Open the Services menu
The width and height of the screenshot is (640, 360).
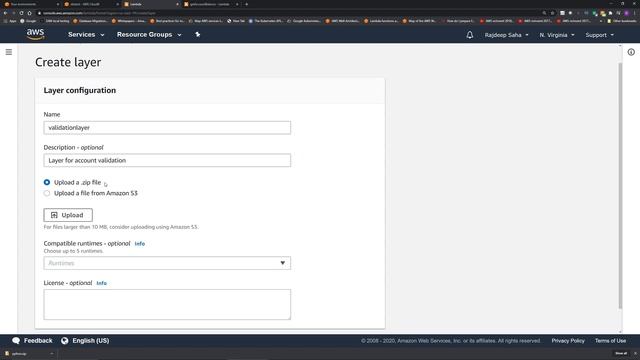pos(86,35)
